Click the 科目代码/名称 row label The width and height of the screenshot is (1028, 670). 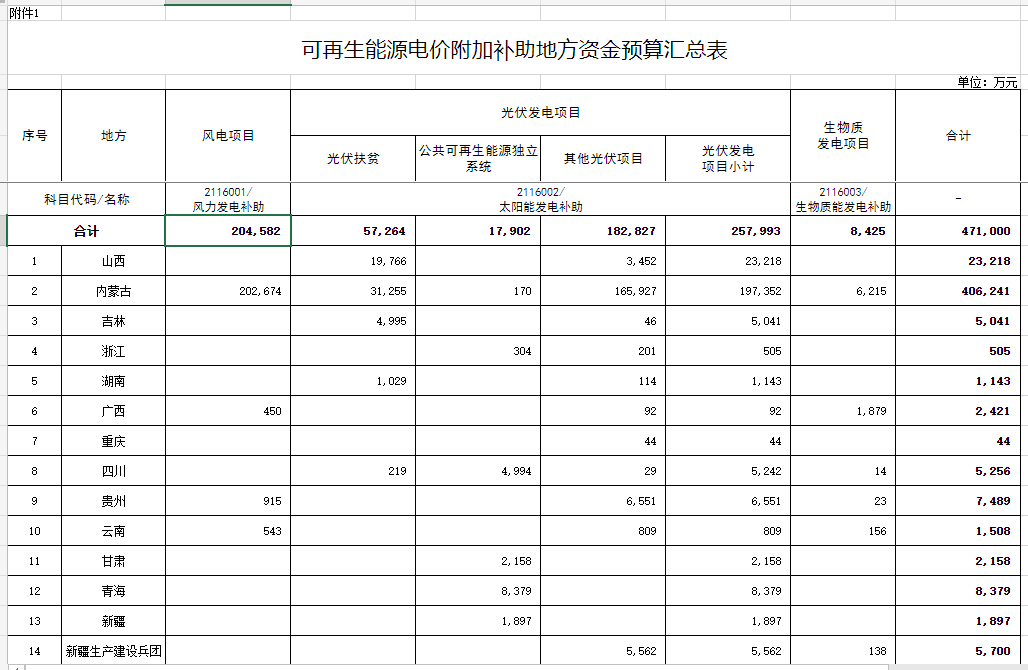(x=88, y=200)
